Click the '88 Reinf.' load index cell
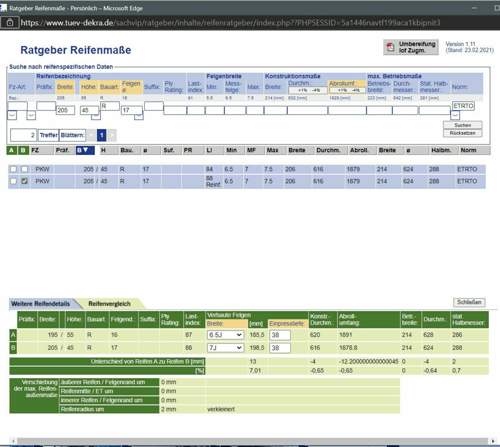This screenshot has width=500, height=447. click(213, 181)
